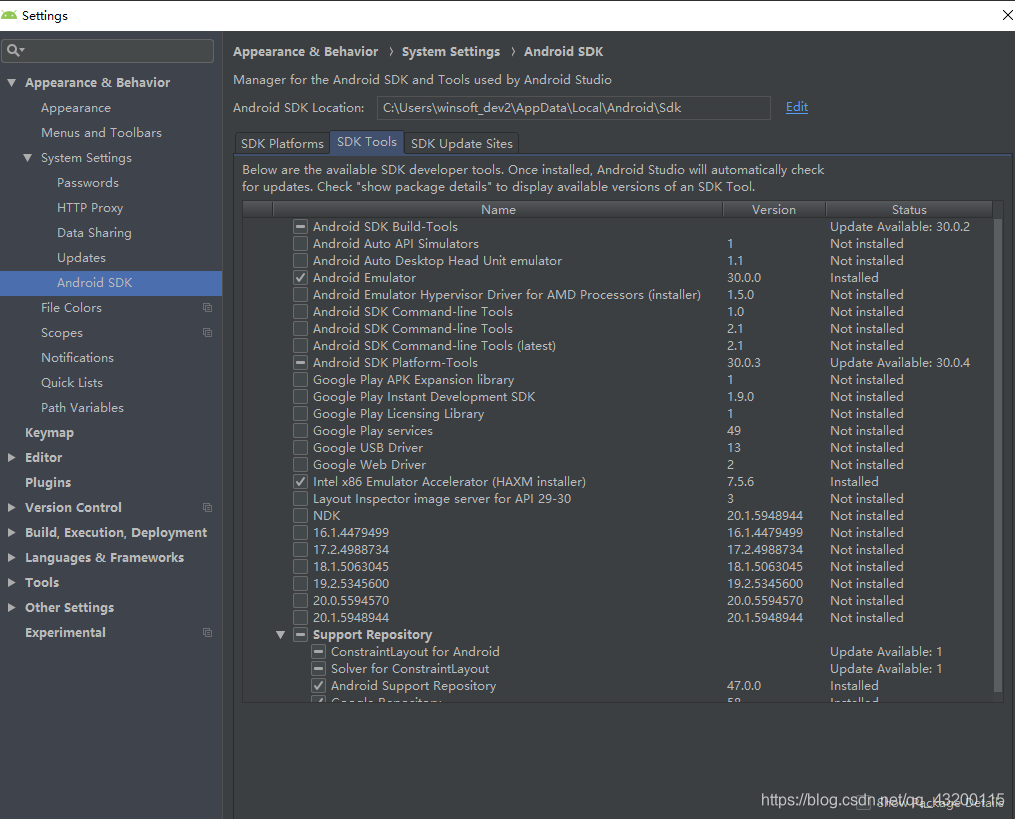Viewport: 1015px width, 819px height.
Task: Click the project-level icon next to Version Control
Action: (x=207, y=508)
